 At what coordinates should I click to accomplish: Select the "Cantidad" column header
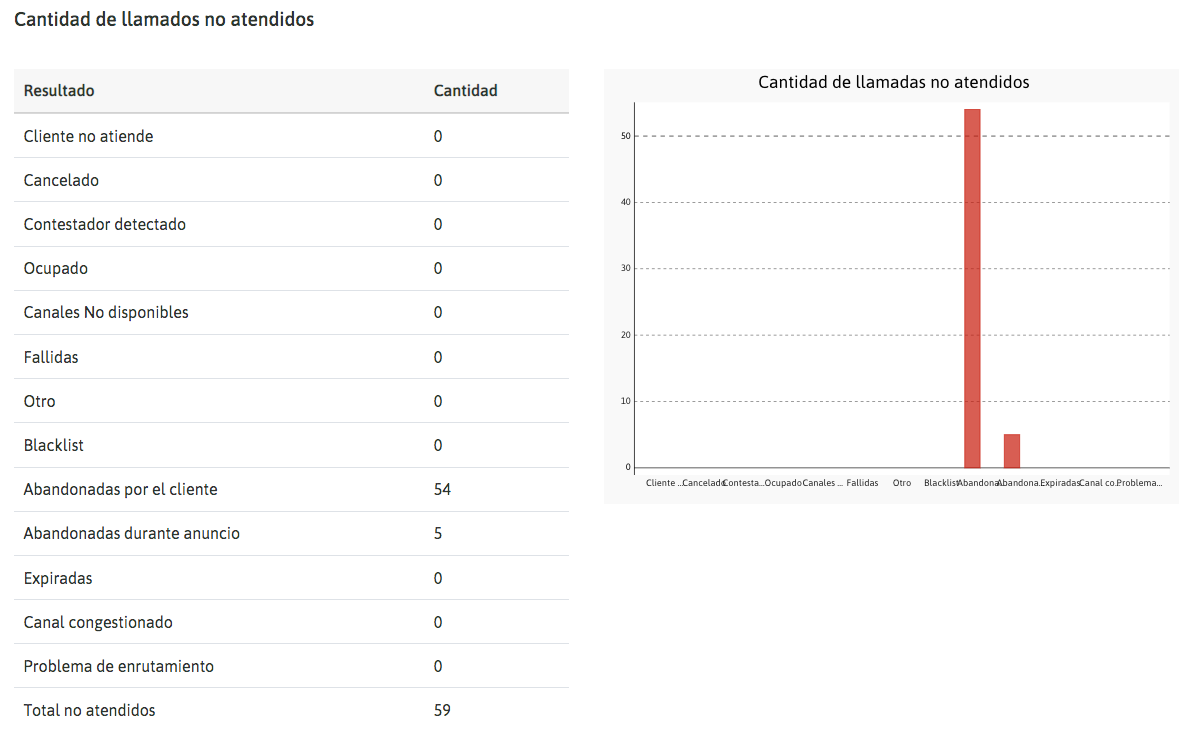[465, 91]
